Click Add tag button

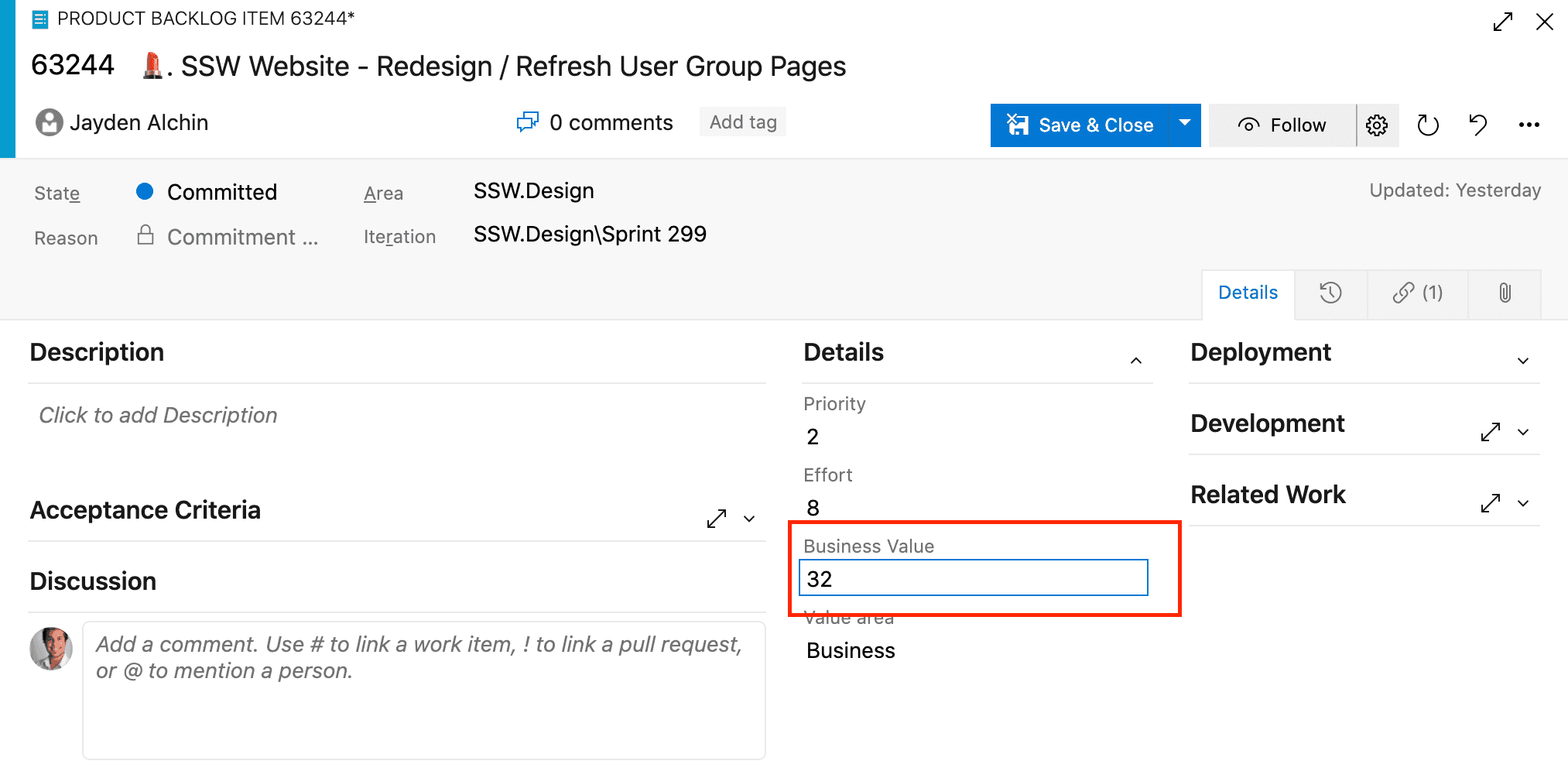point(743,122)
